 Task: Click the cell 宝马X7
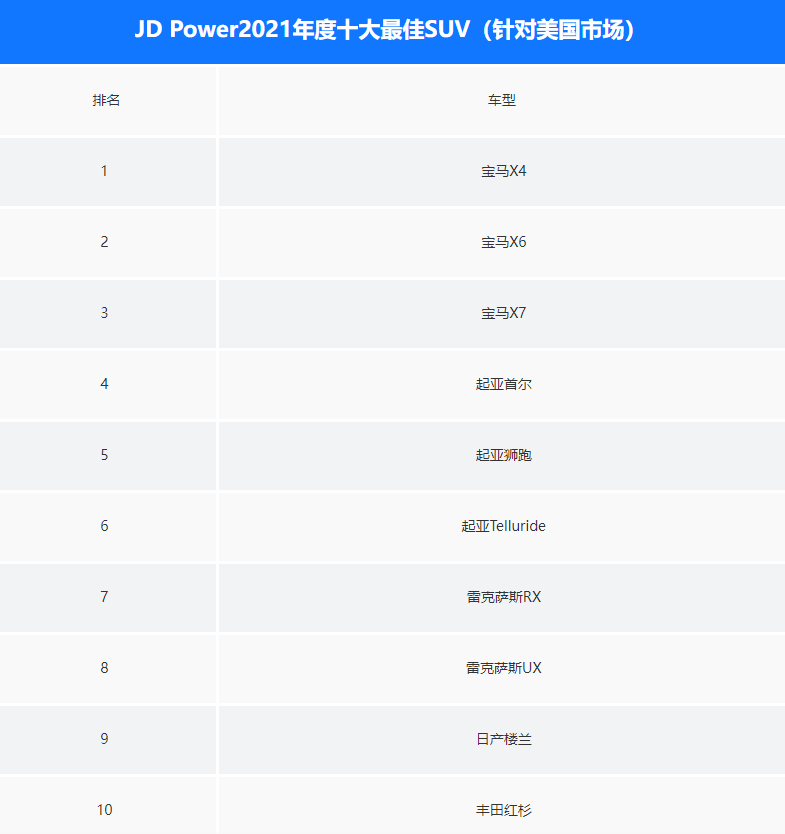coord(503,313)
